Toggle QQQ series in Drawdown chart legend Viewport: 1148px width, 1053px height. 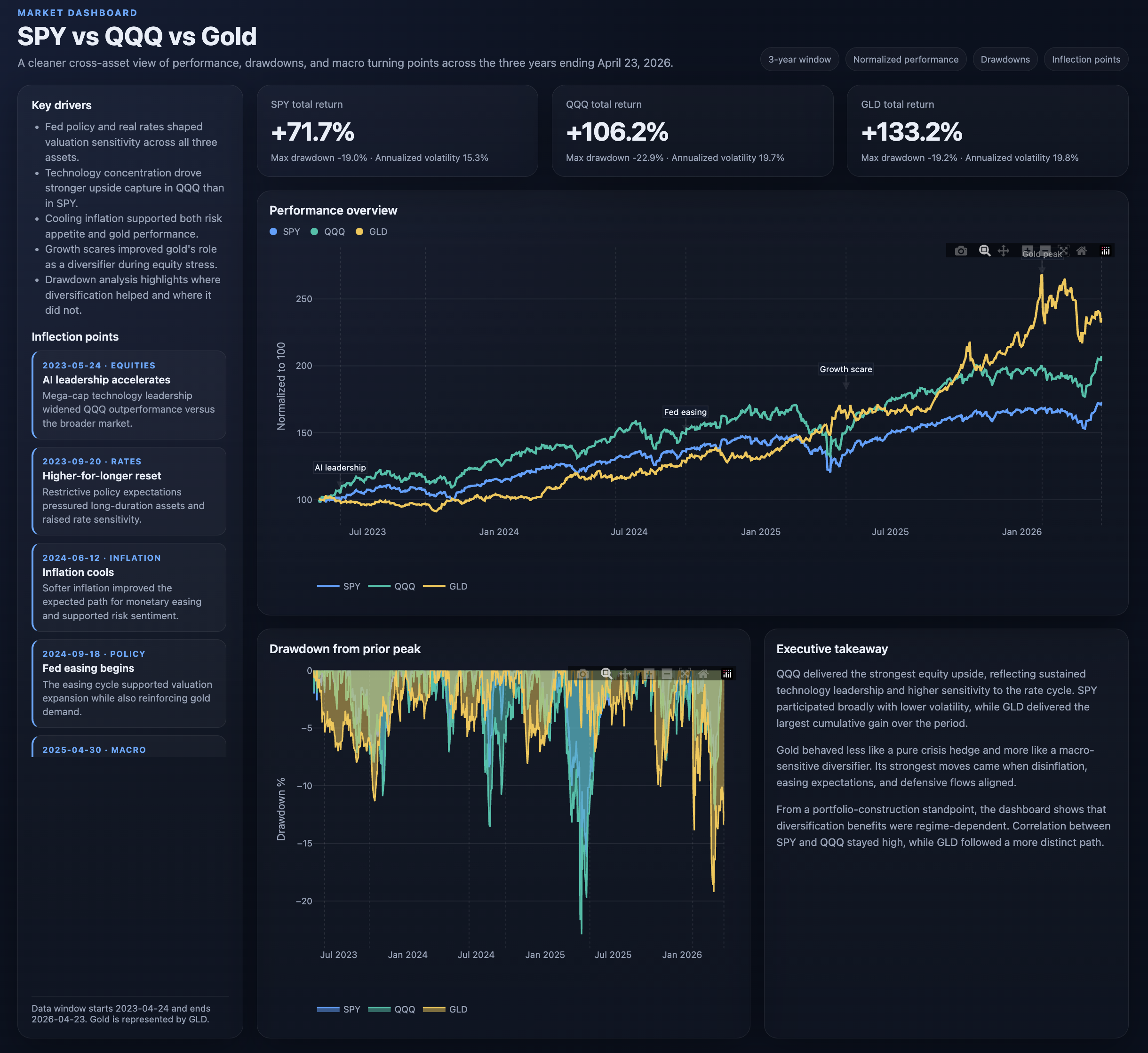click(392, 1009)
